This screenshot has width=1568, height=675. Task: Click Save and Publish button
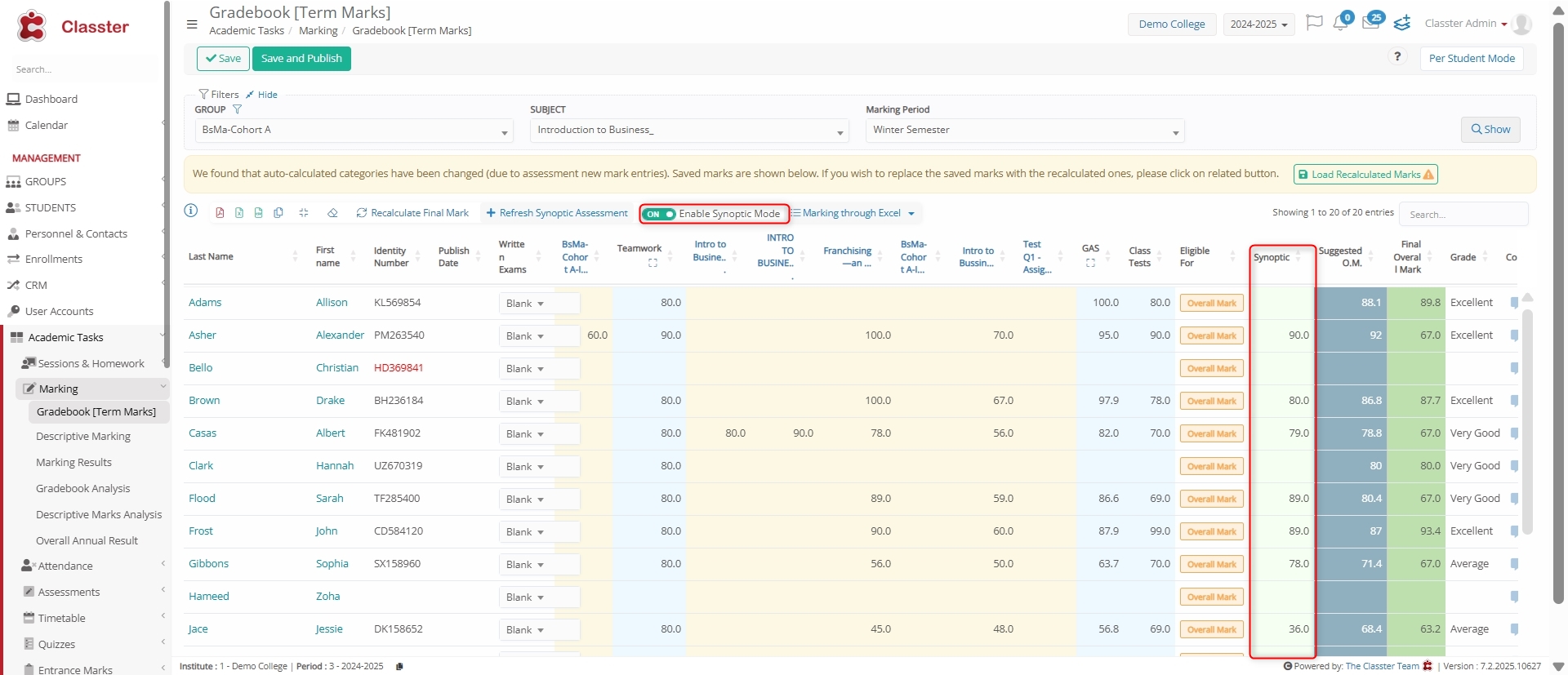coord(301,59)
